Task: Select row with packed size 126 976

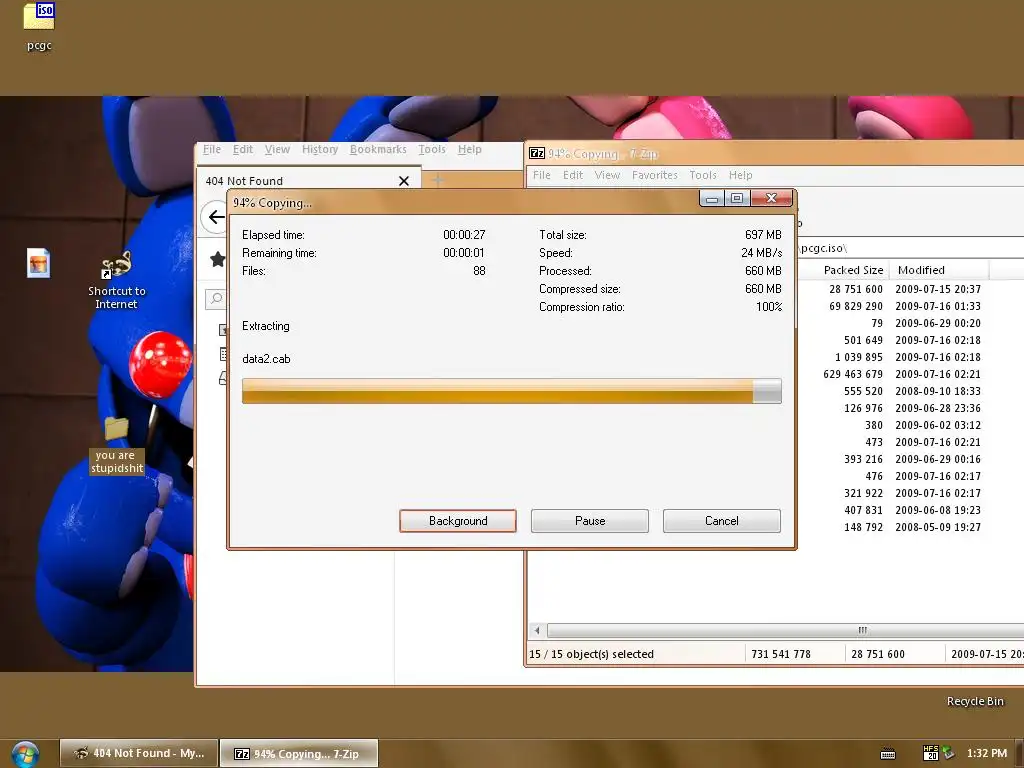Action: 910,408
